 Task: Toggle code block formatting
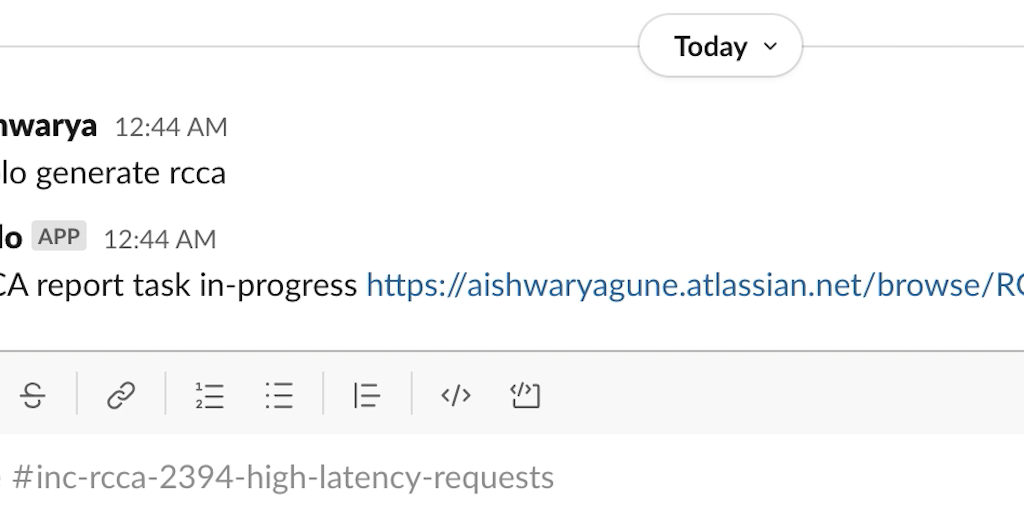coord(525,396)
